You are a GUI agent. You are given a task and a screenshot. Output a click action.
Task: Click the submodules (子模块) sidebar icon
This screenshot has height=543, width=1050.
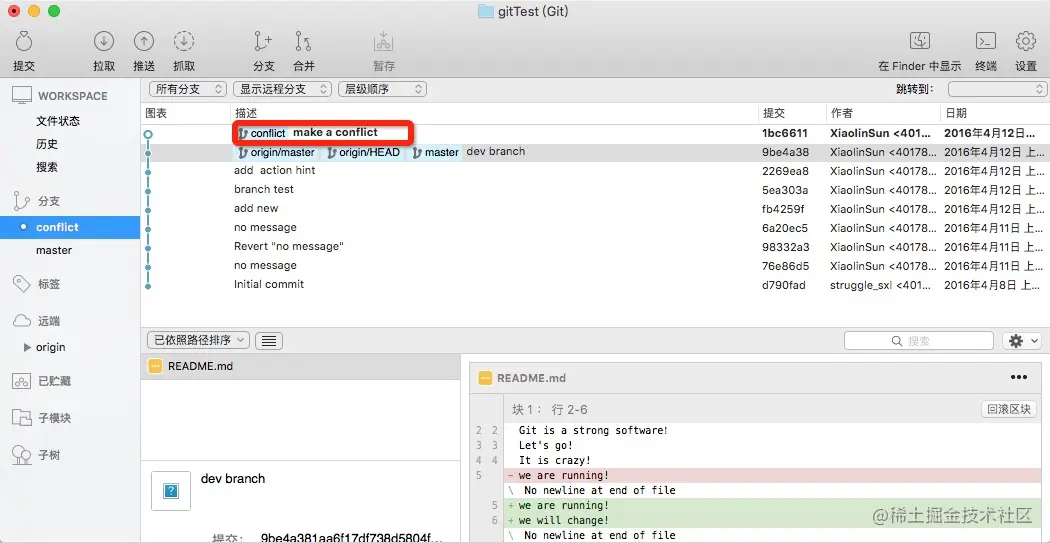(x=22, y=418)
